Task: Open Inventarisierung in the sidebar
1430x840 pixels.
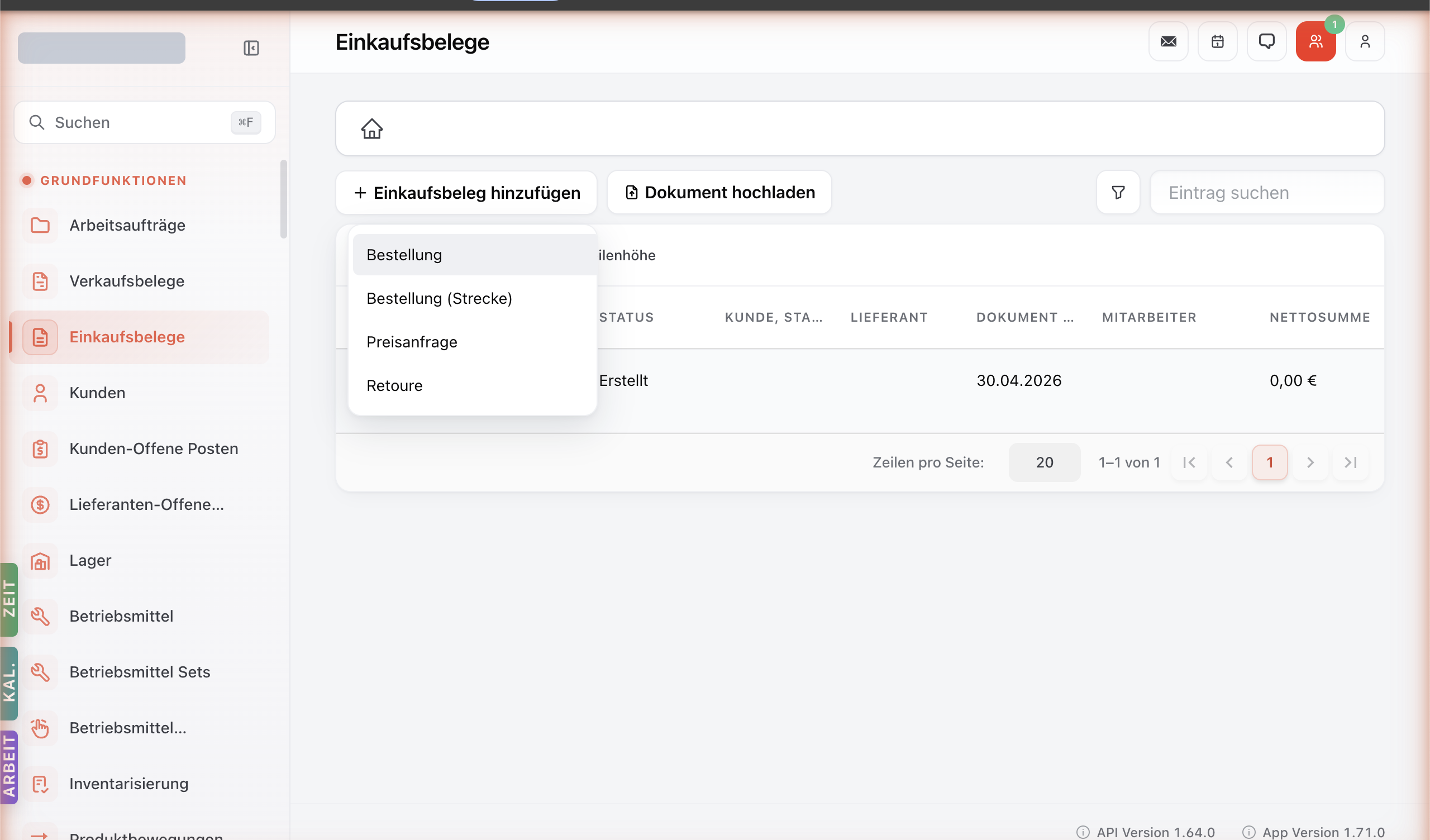Action: pyautogui.click(x=140, y=784)
